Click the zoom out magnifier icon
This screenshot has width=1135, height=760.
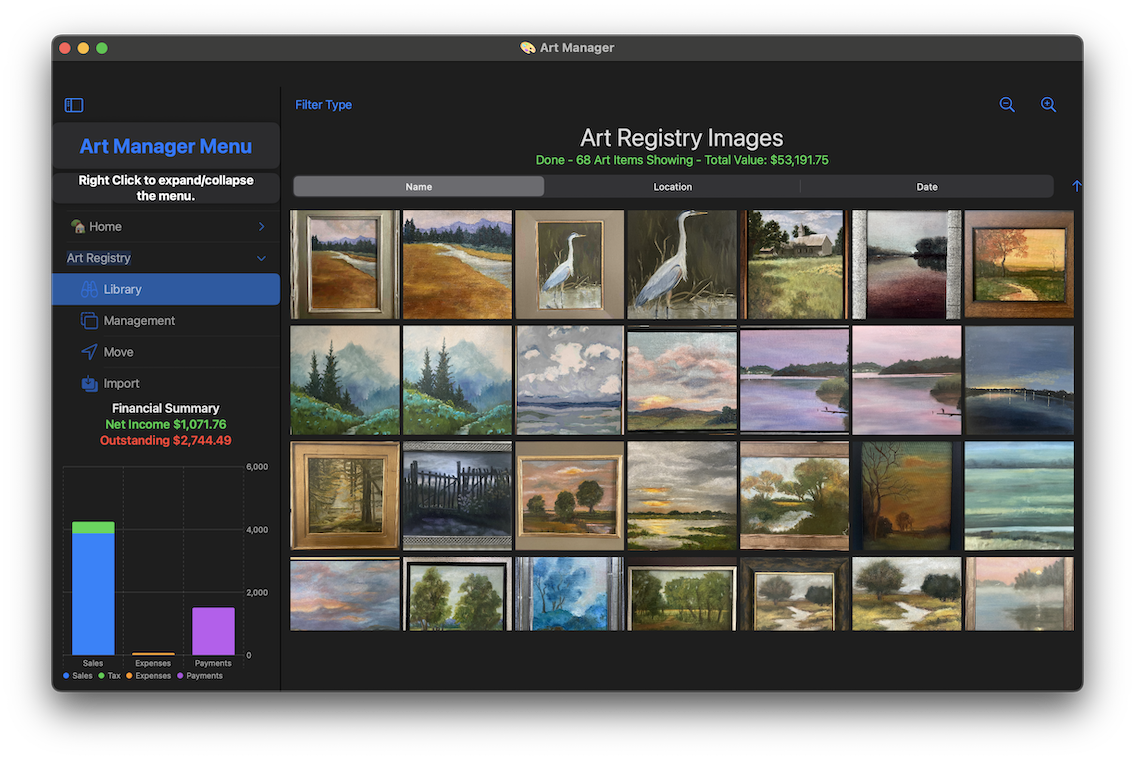point(1007,105)
